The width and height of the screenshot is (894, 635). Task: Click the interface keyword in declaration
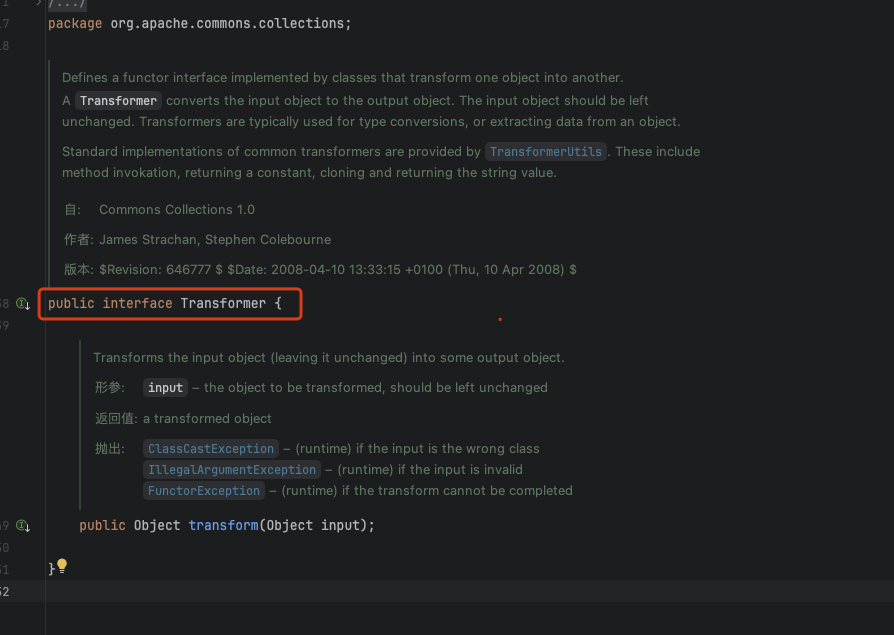click(137, 303)
